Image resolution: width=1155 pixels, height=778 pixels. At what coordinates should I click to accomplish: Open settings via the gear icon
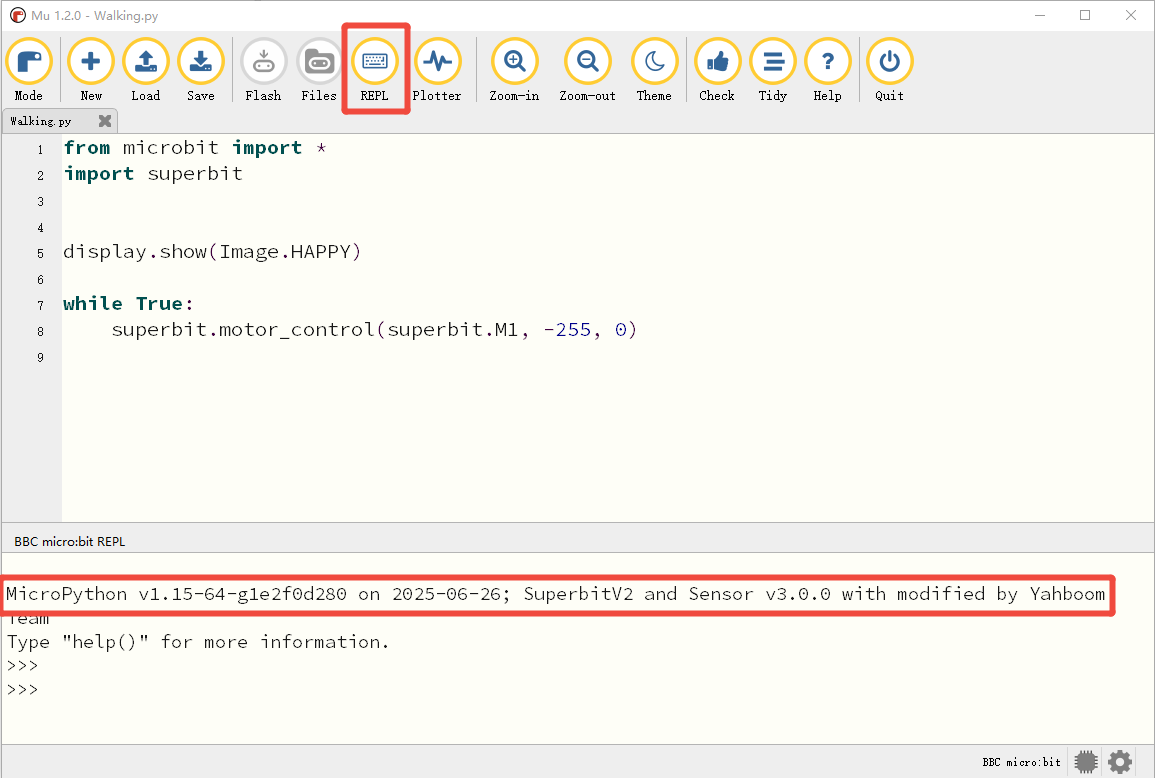click(1120, 762)
